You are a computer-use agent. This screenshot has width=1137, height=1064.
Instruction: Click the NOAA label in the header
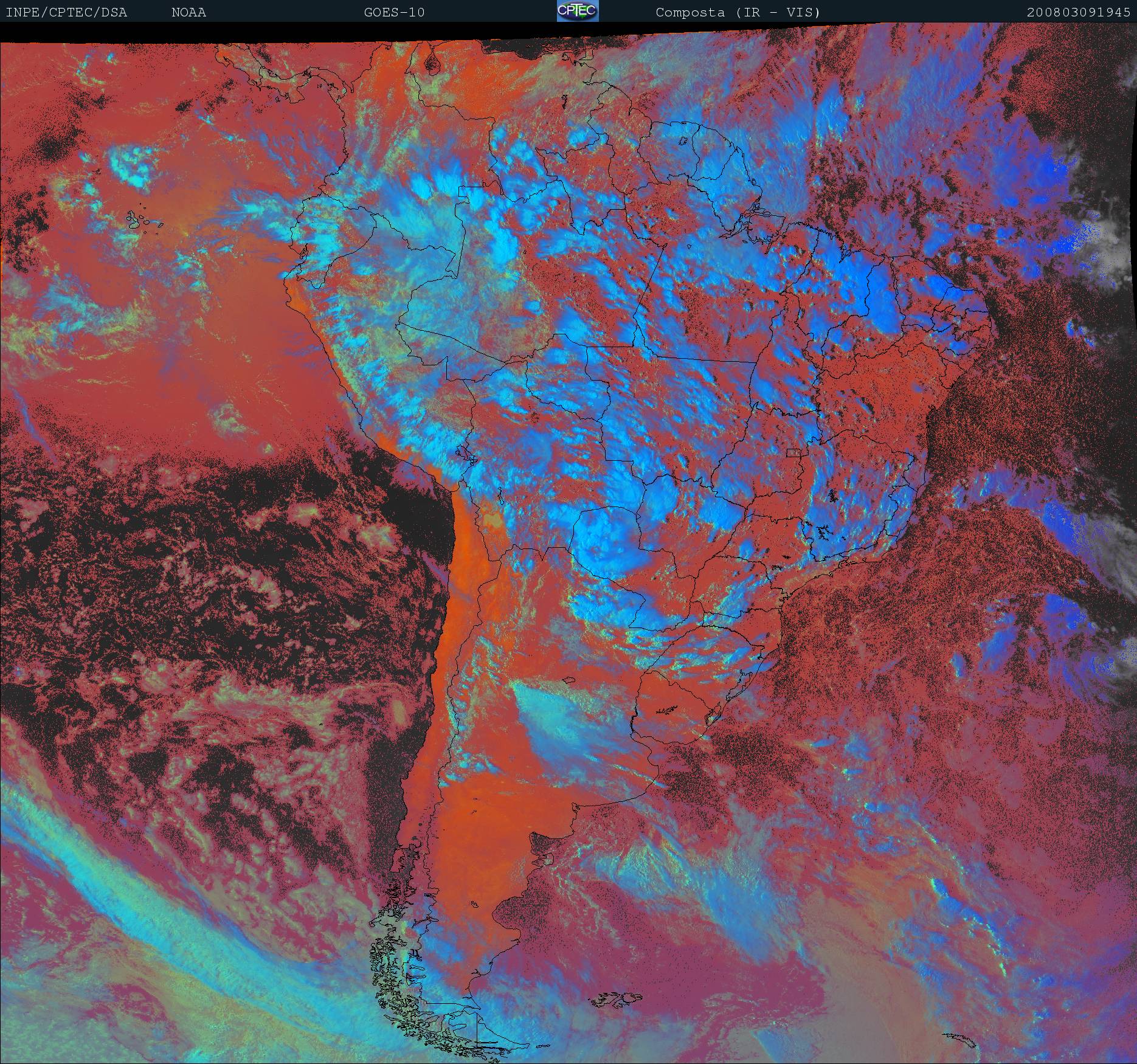coord(188,12)
